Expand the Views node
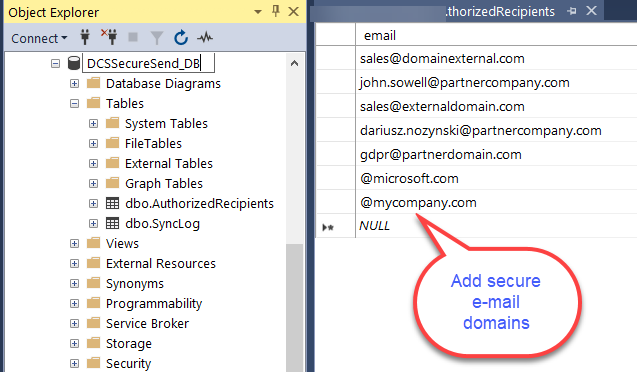 tap(74, 243)
